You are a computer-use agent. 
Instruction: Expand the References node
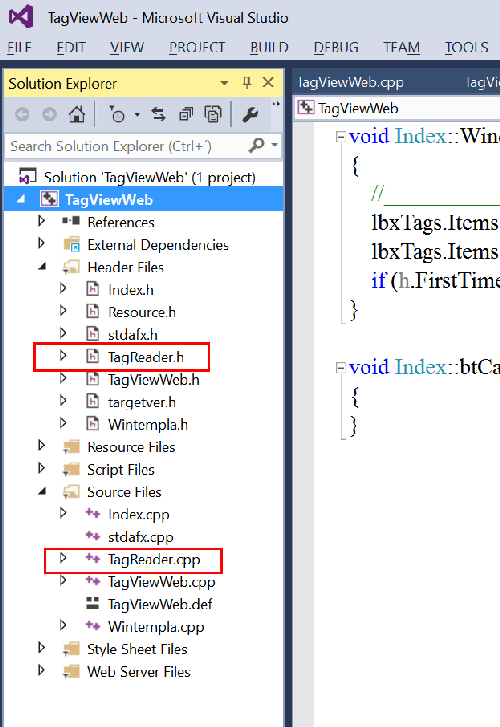tap(41, 221)
